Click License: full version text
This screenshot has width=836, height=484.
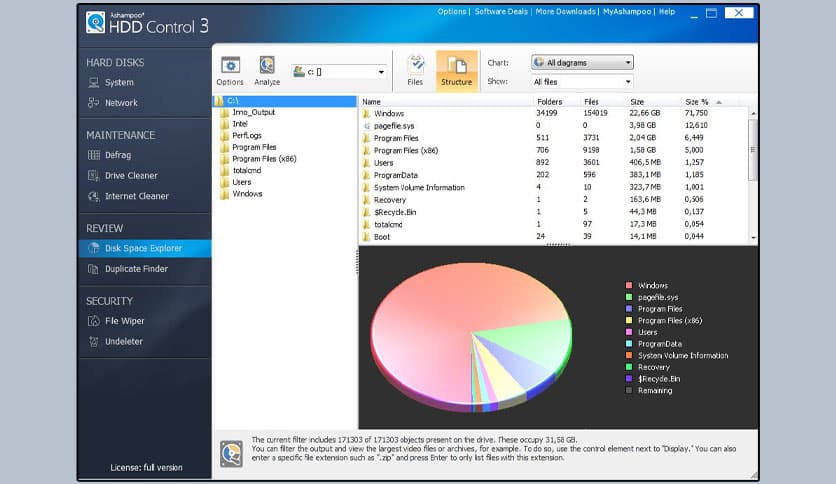[146, 467]
